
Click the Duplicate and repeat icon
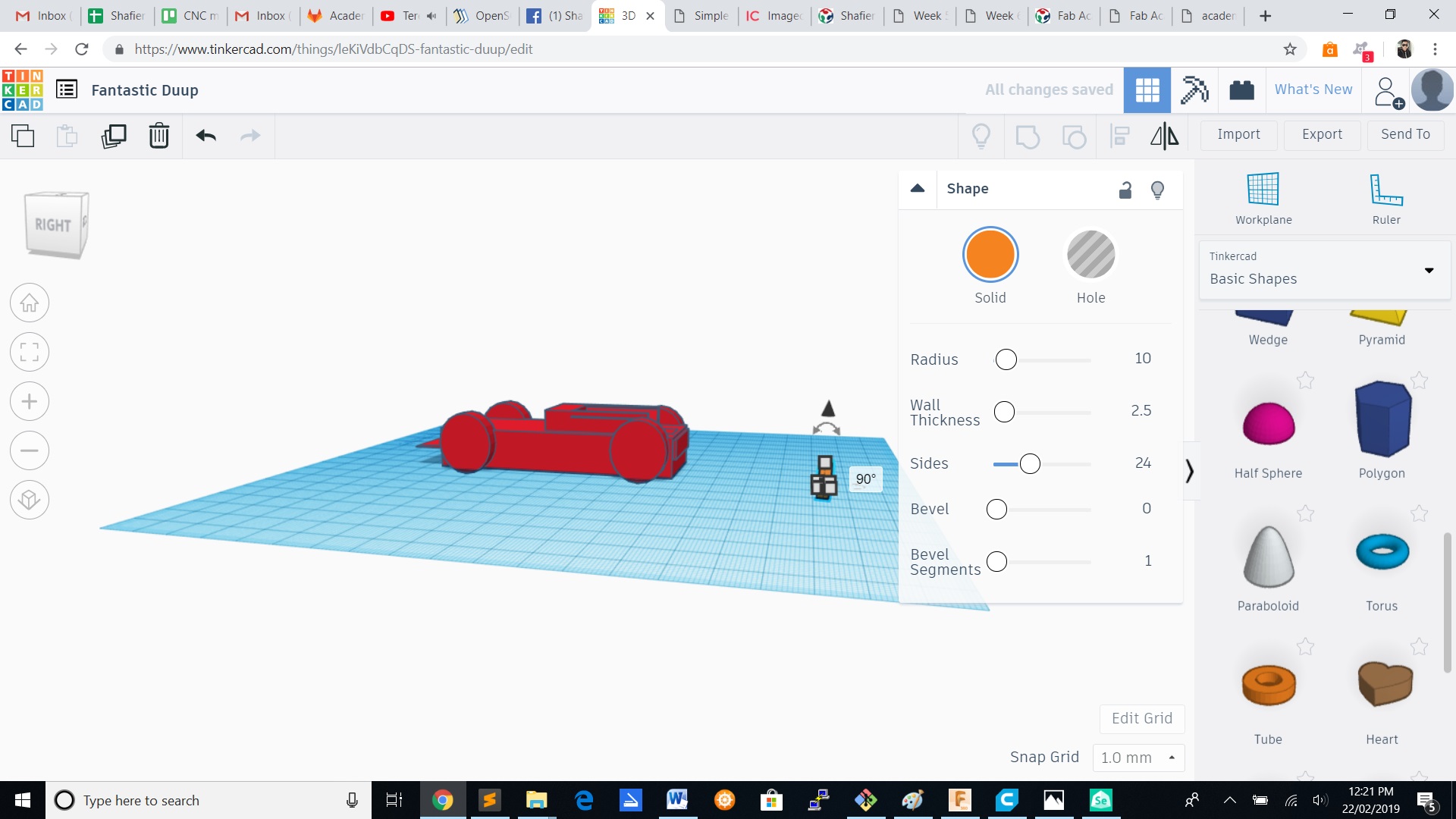(114, 136)
